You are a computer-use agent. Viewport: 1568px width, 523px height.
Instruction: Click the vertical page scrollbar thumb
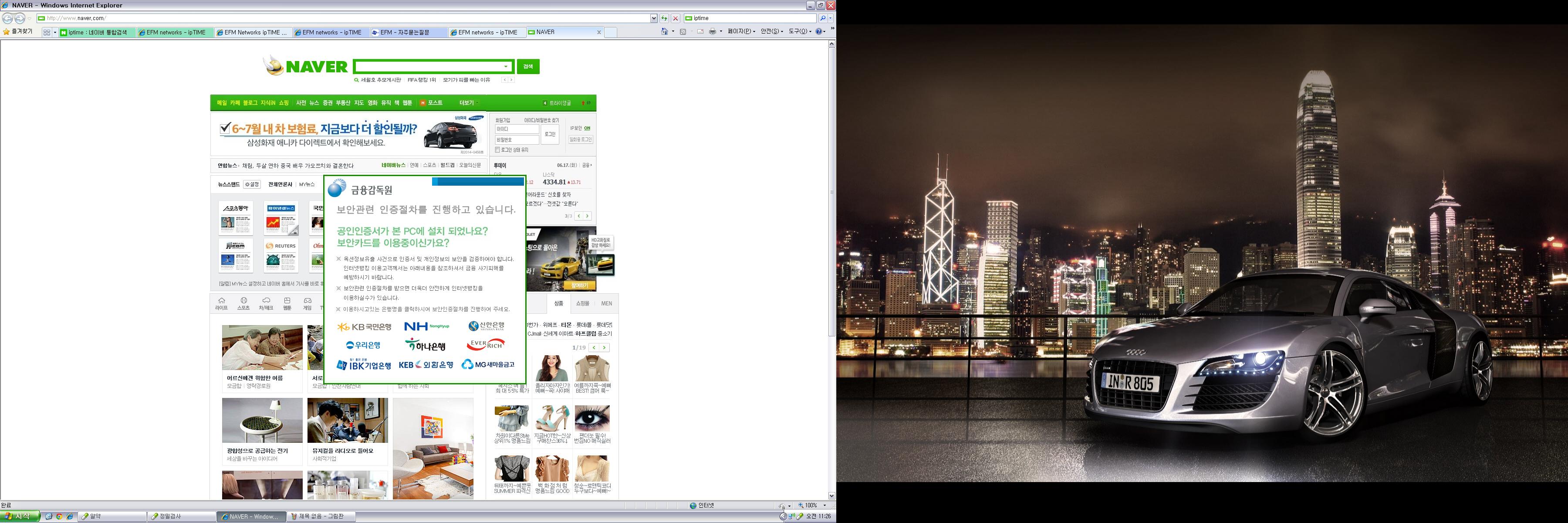tap(831, 192)
